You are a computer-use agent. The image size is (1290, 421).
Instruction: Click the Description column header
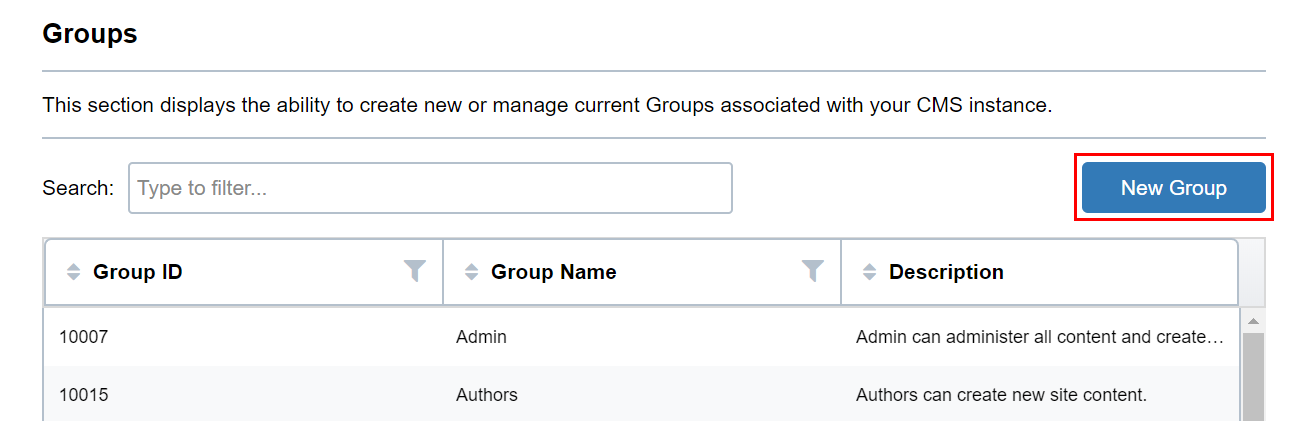coord(1040,272)
